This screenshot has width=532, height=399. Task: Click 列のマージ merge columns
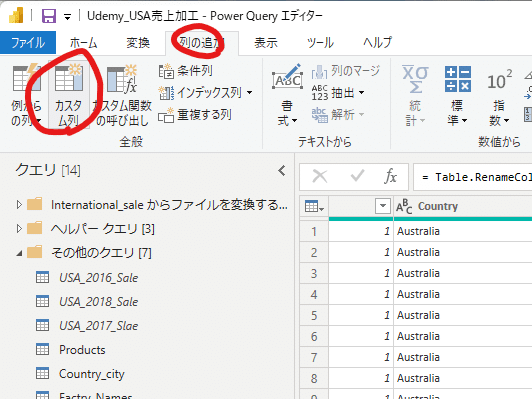tap(345, 71)
